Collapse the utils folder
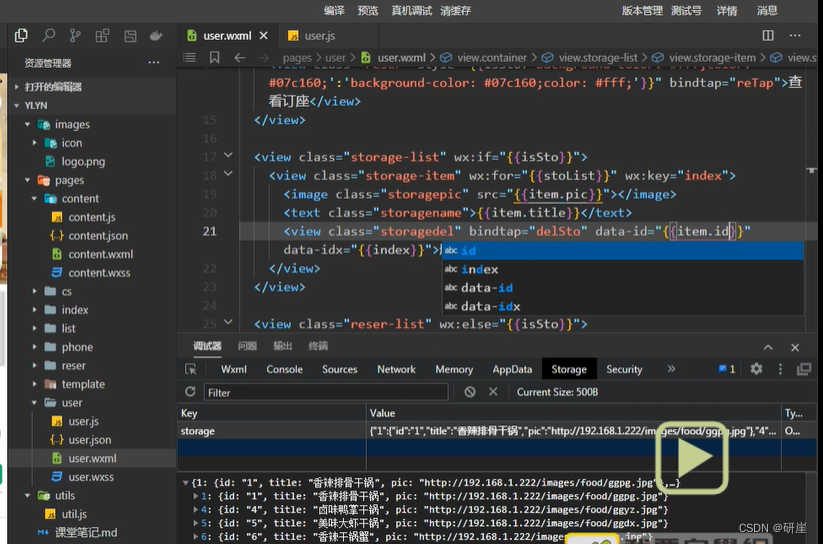 (28, 495)
